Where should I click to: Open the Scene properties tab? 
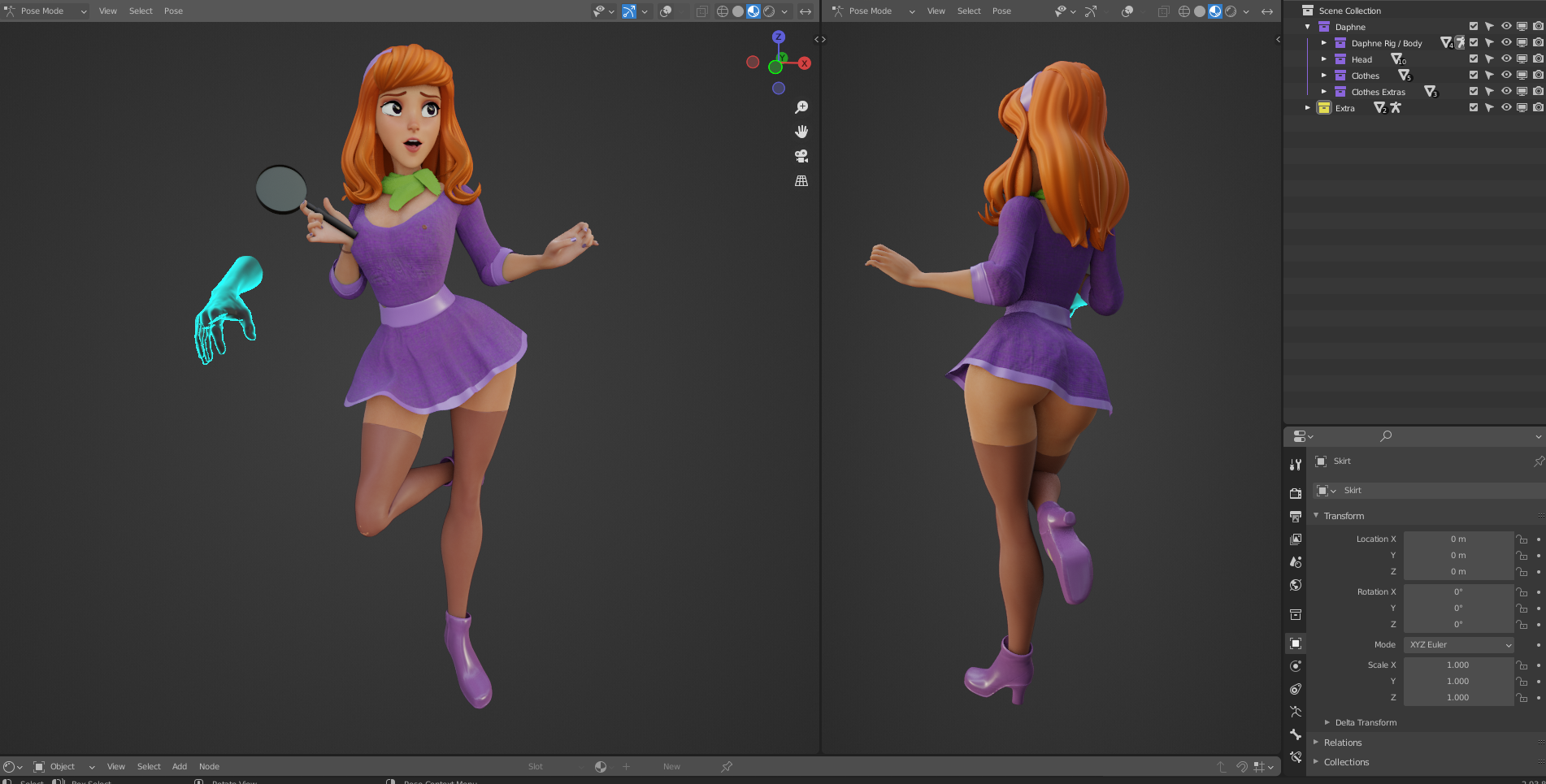pos(1296,561)
